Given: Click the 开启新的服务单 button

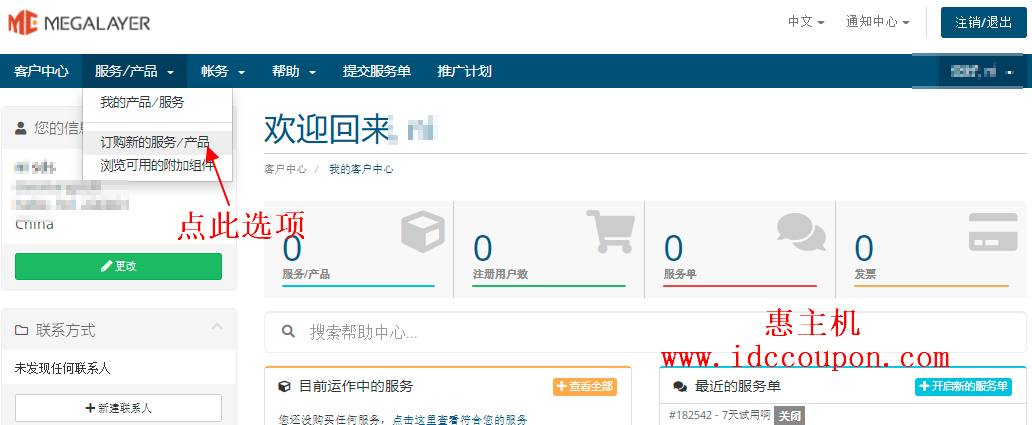Looking at the screenshot, I should 963,387.
